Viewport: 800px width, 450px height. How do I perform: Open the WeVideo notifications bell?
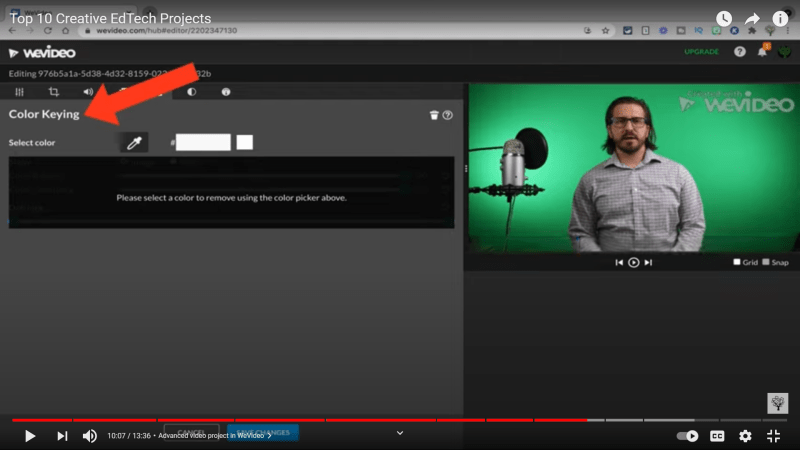(x=762, y=52)
